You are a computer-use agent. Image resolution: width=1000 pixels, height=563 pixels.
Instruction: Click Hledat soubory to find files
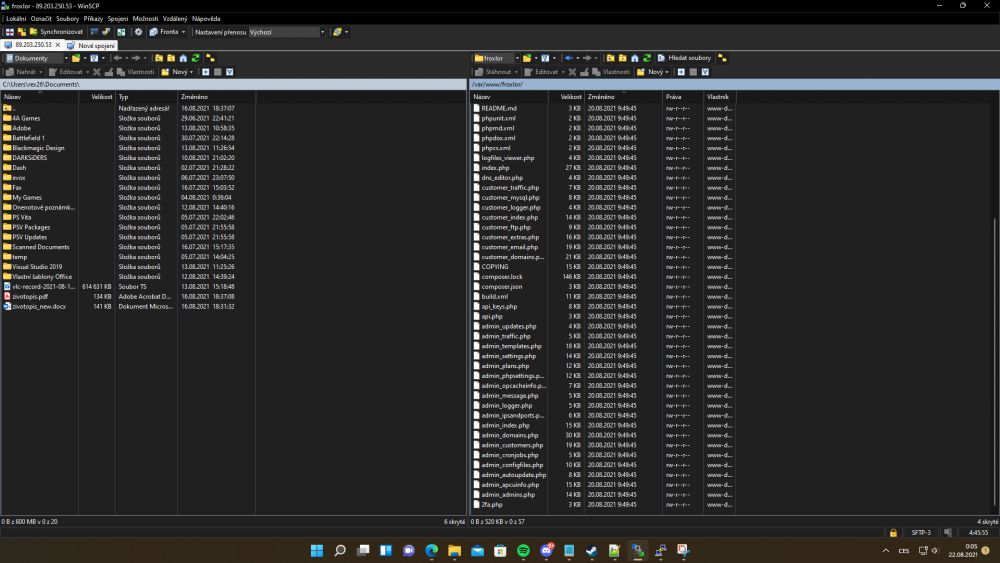(x=685, y=58)
